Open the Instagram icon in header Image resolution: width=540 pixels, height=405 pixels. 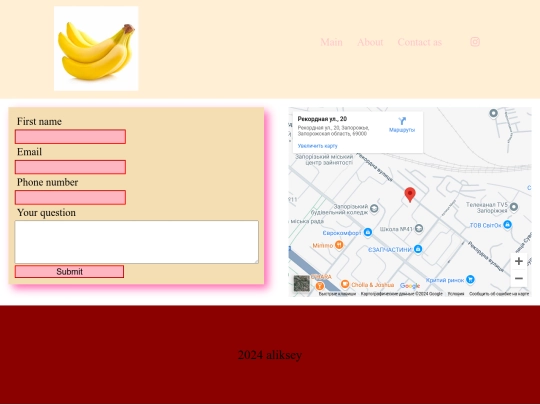[475, 42]
